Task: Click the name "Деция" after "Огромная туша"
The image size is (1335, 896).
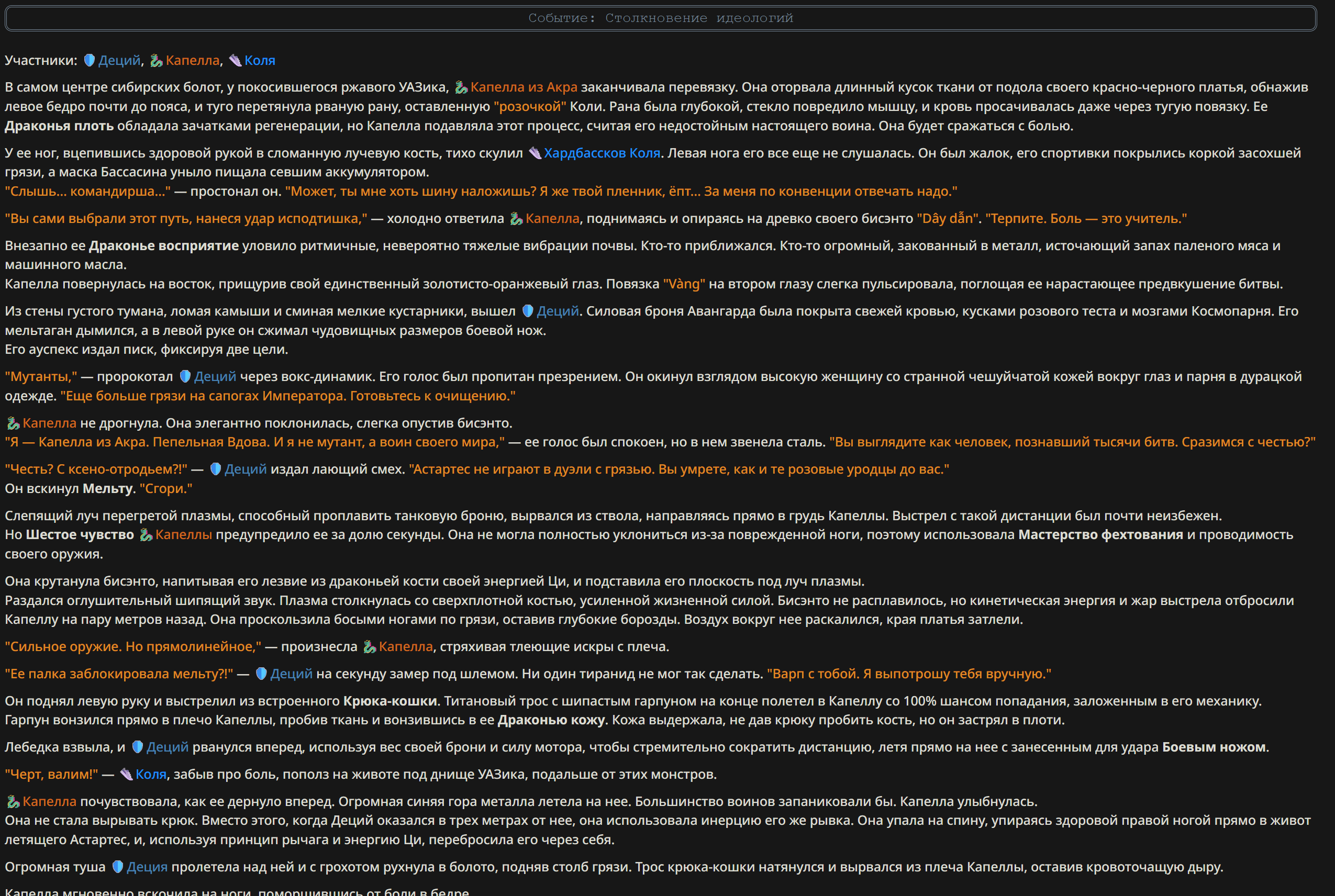Action: (148, 867)
